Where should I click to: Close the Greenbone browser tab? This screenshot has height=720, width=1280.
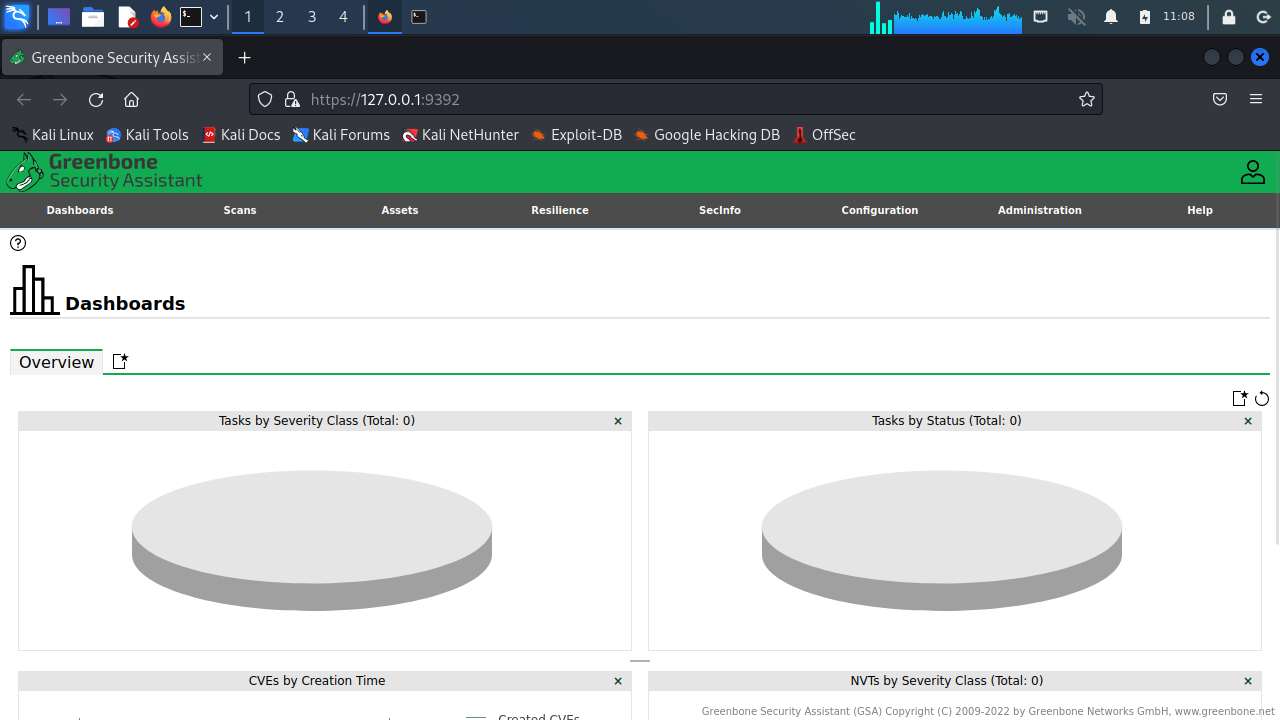coord(208,58)
